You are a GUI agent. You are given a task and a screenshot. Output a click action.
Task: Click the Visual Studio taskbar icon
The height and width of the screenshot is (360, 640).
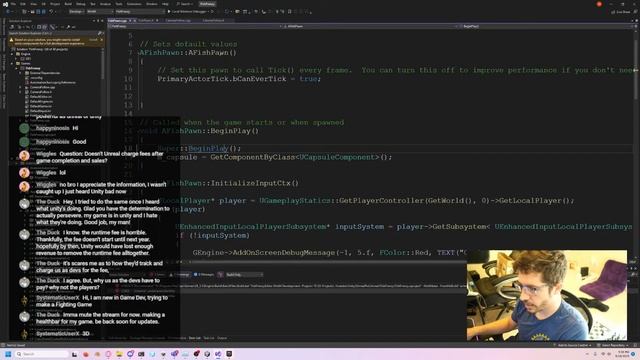pyautogui.click(x=218, y=354)
